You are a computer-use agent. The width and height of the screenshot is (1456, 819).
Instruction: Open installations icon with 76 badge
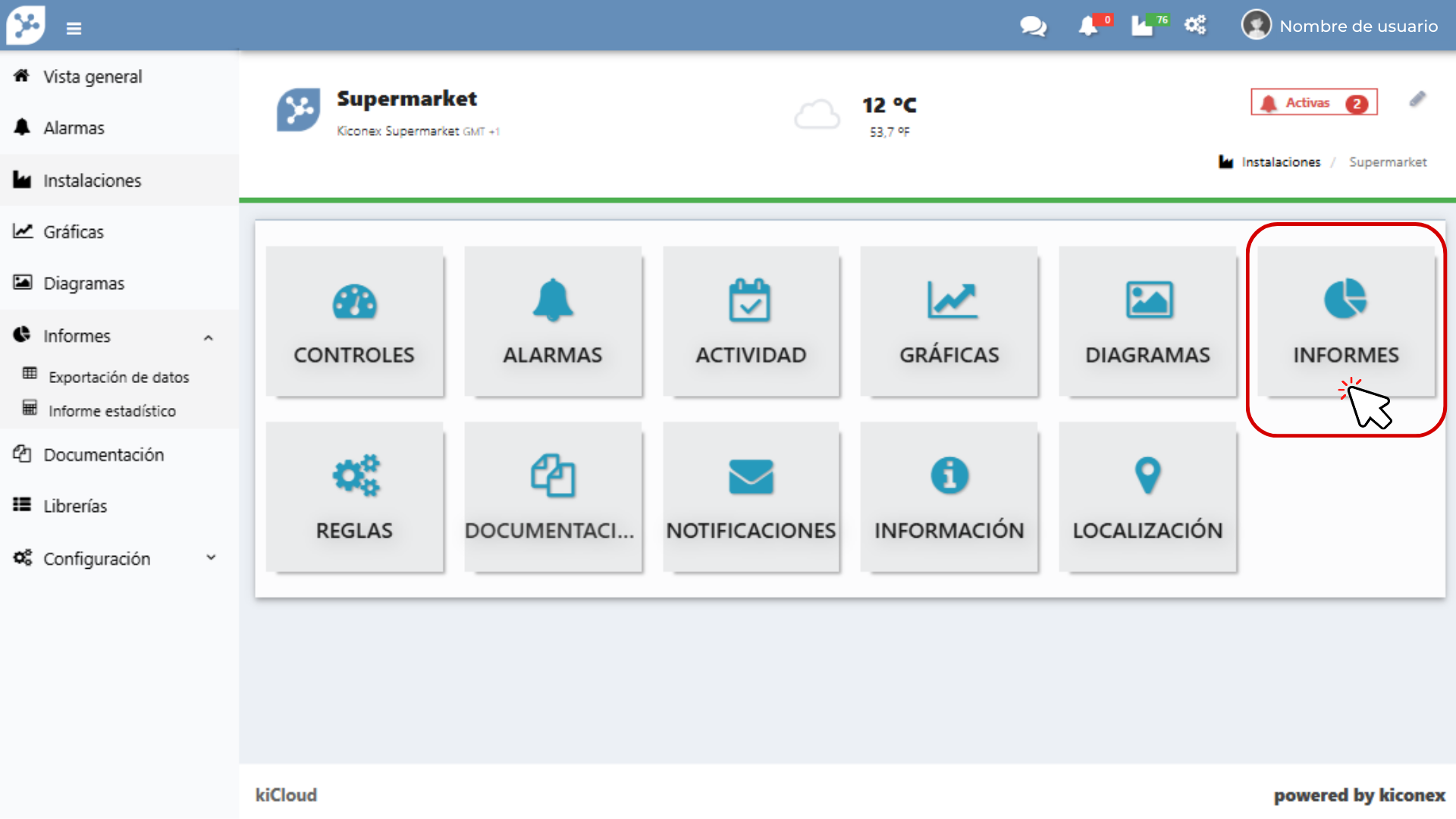coord(1144,27)
